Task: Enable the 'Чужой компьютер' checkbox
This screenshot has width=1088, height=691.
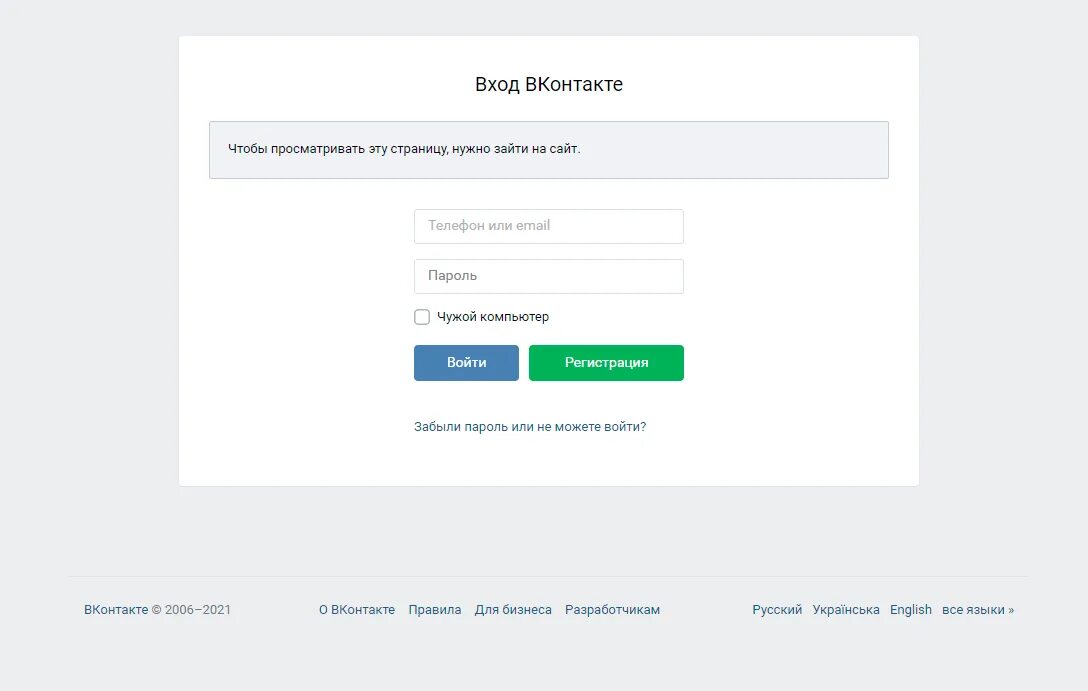Action: pos(422,317)
